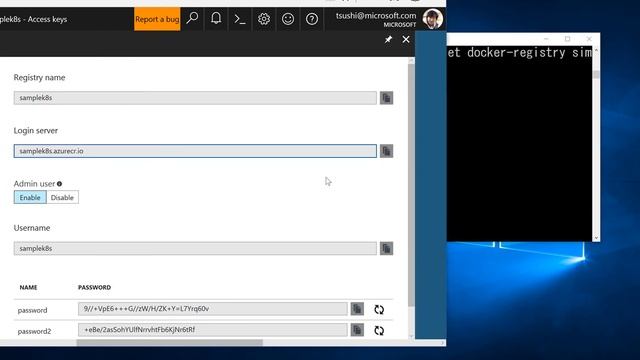Screen dimensions: 640x360
Task: Click the user avatar picture
Action: (x=432, y=19)
